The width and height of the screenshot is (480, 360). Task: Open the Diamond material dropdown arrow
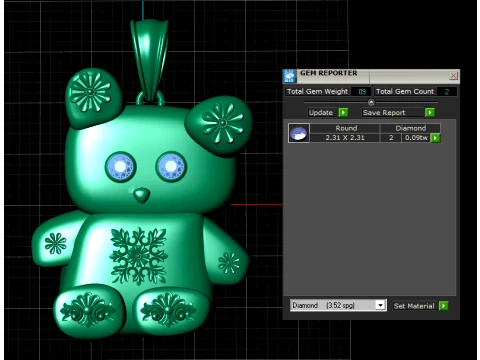click(380, 305)
